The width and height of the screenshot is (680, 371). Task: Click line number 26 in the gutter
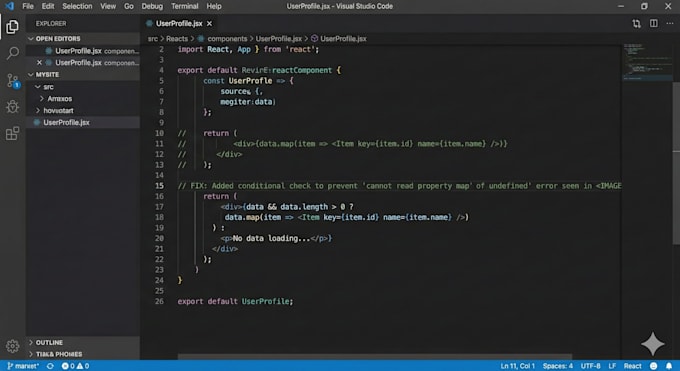point(160,301)
